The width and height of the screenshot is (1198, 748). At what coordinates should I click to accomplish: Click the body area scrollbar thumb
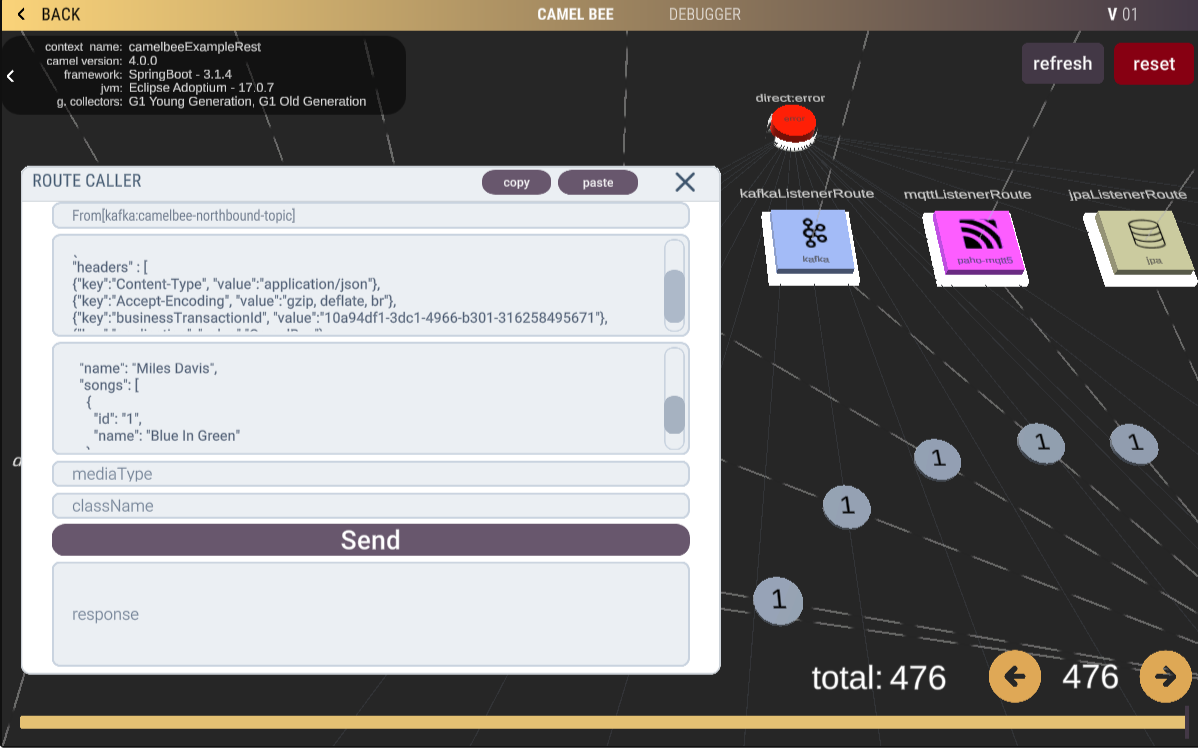(x=675, y=415)
